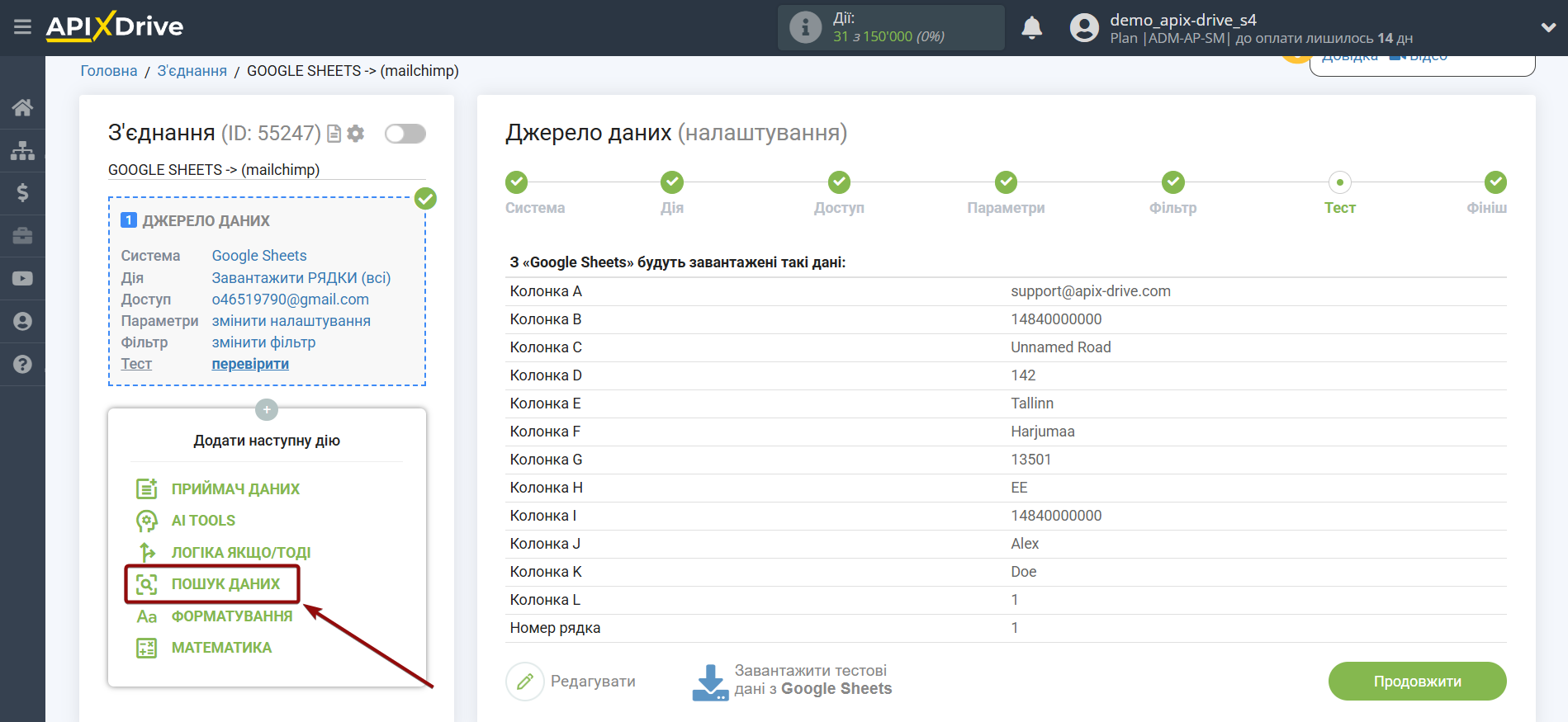
Task: Go to the Home sidebar icon
Action: coord(22,107)
